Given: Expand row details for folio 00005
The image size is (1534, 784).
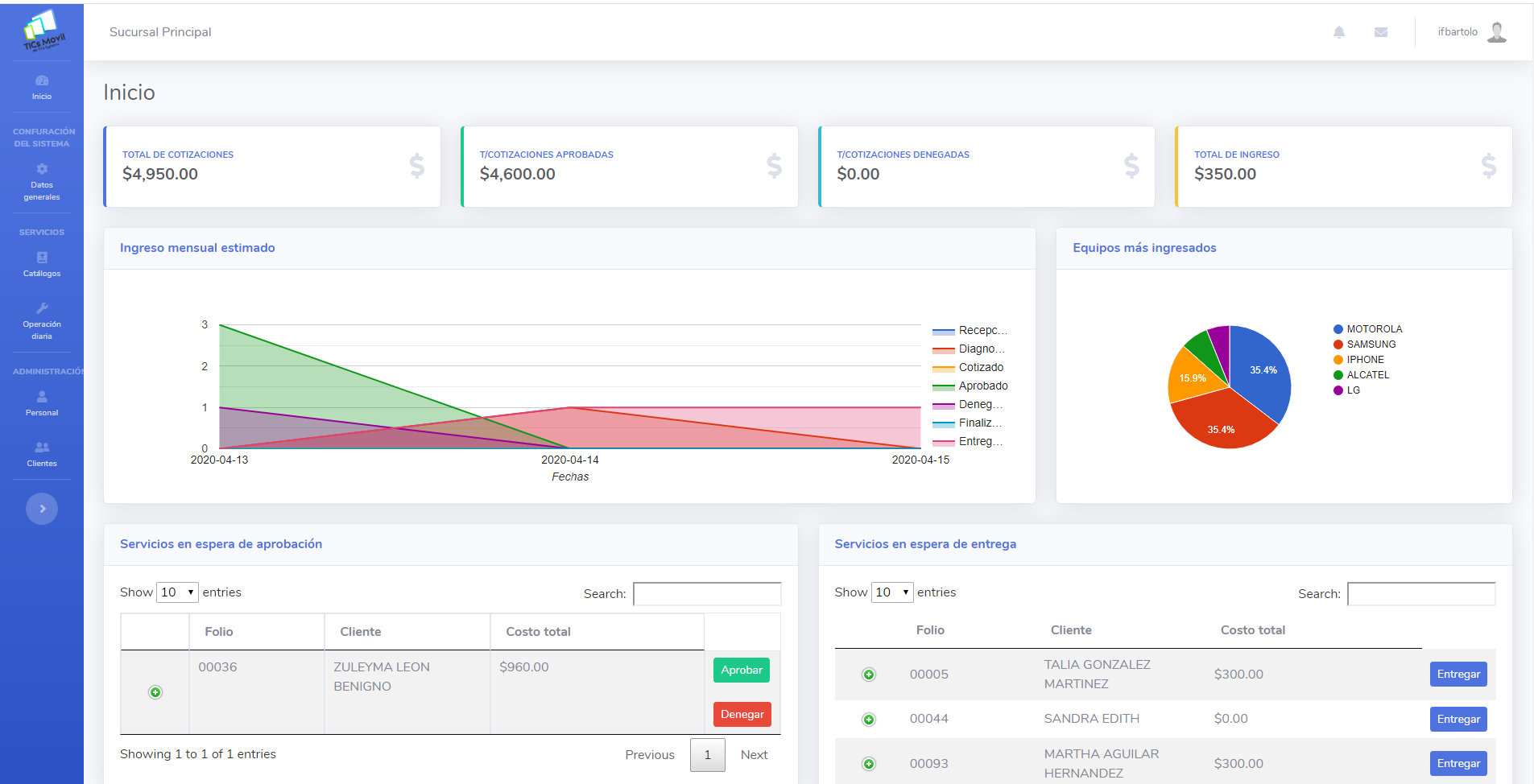Looking at the screenshot, I should pos(868,675).
